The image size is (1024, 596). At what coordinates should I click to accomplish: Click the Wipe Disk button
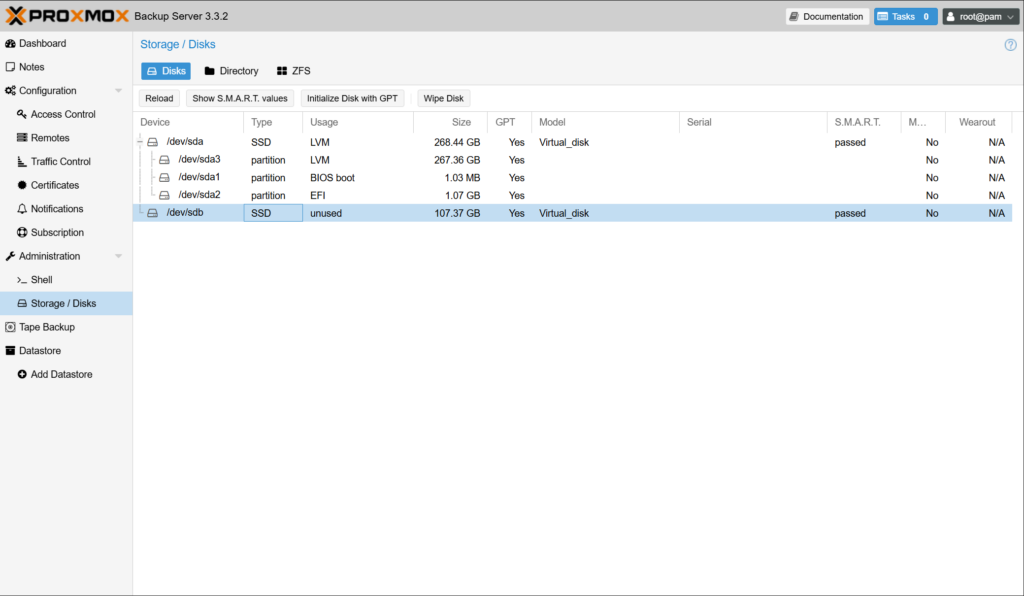(x=443, y=99)
